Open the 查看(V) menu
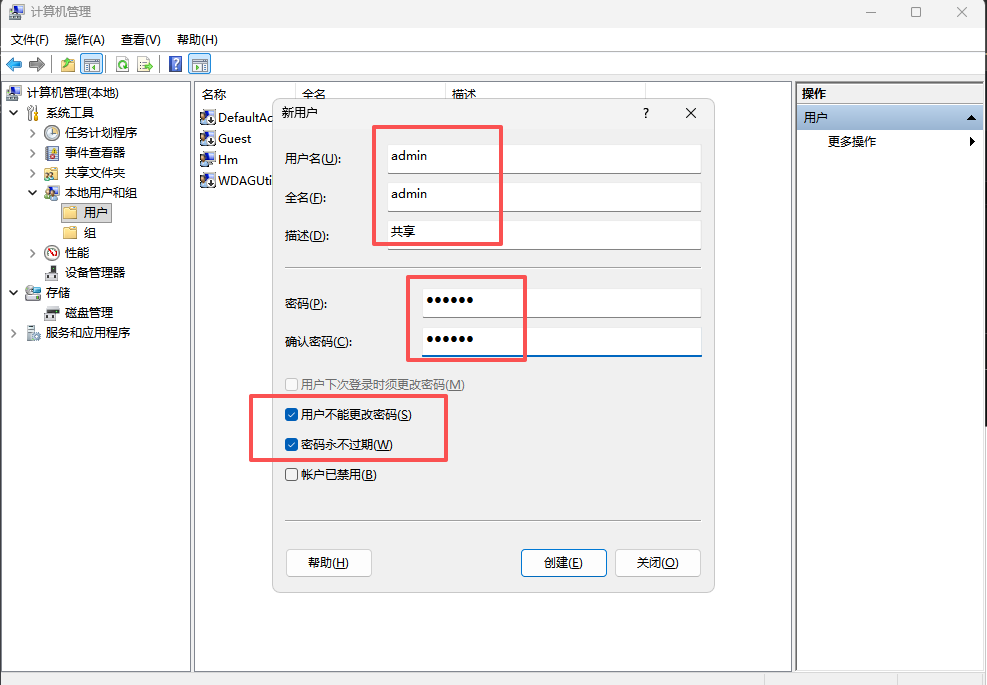Screen dimensions: 987x685 tap(140, 40)
